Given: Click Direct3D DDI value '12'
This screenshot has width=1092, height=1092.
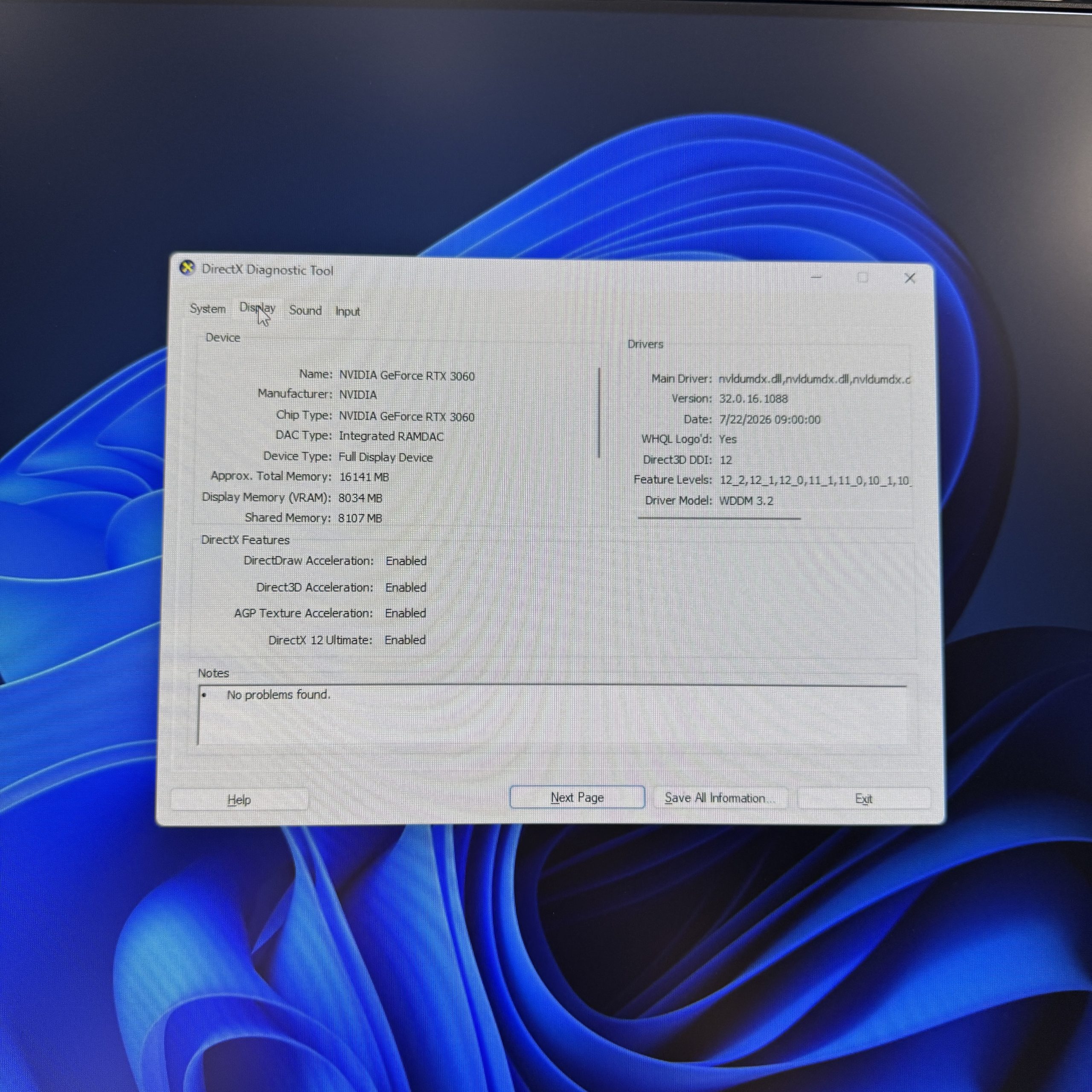Looking at the screenshot, I should (726, 460).
